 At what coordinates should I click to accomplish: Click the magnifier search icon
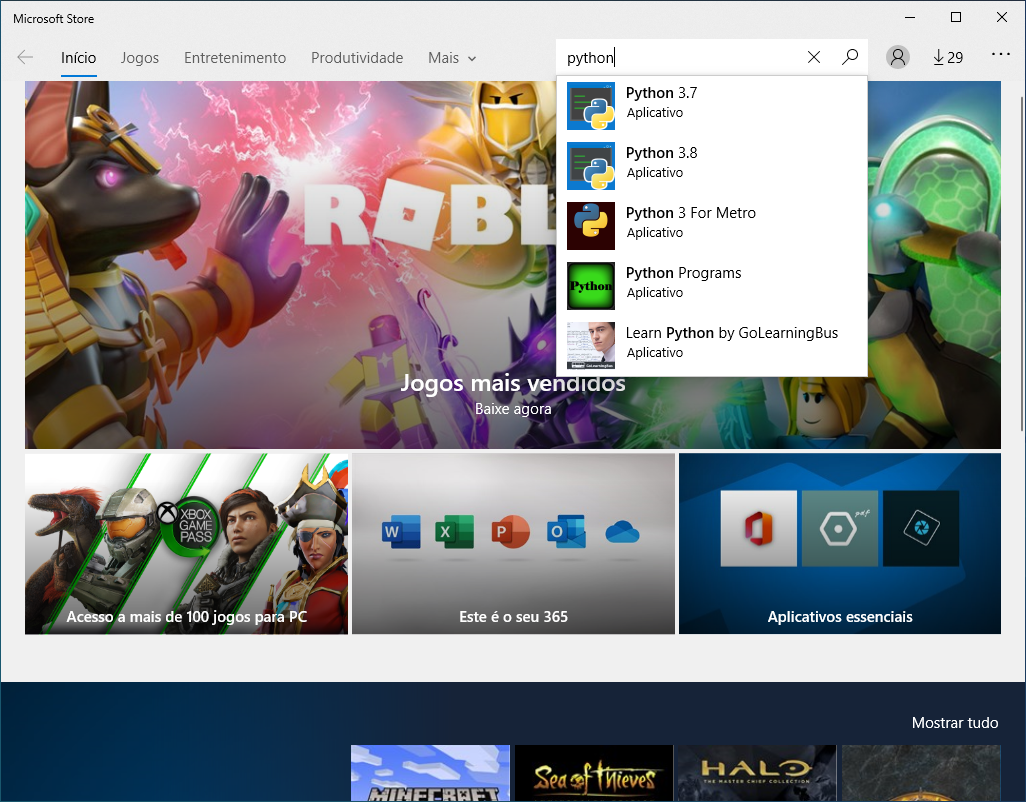click(850, 58)
